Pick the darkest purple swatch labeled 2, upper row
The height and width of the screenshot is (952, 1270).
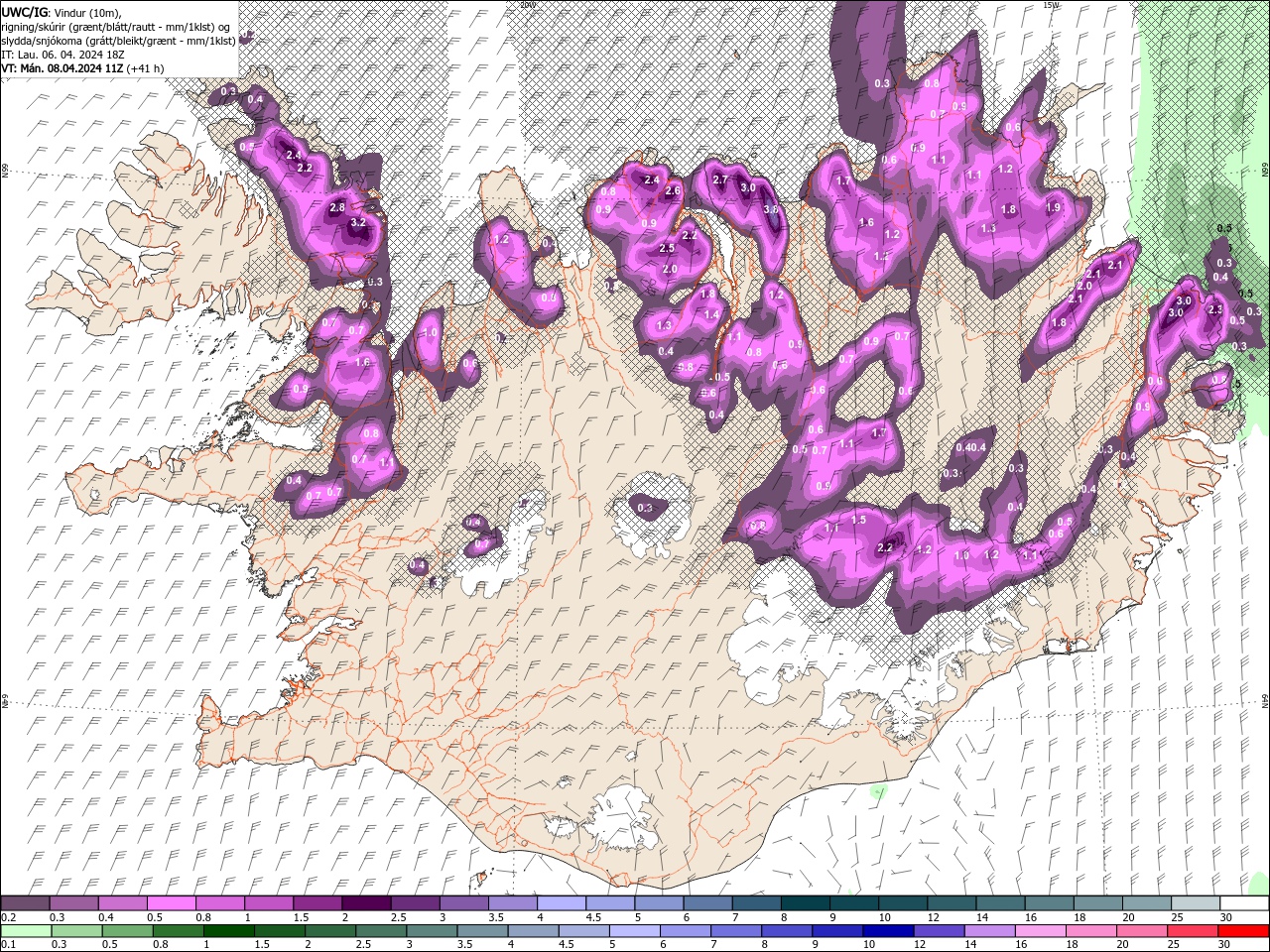coord(366,903)
